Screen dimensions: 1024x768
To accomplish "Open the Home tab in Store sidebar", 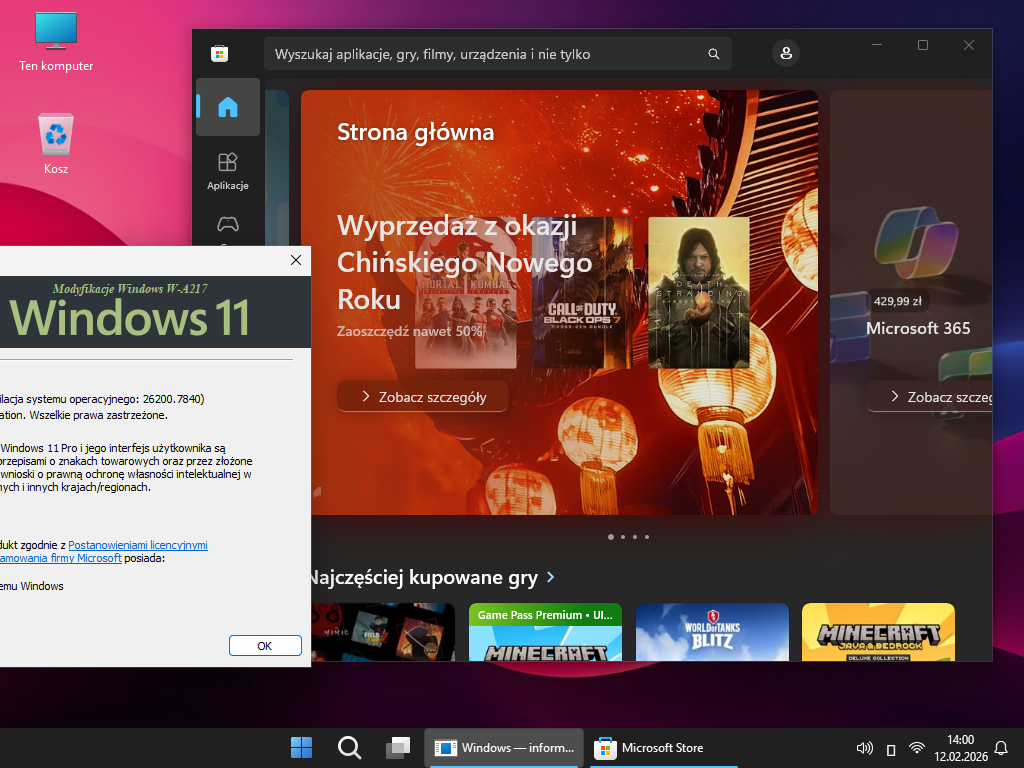I will point(228,107).
